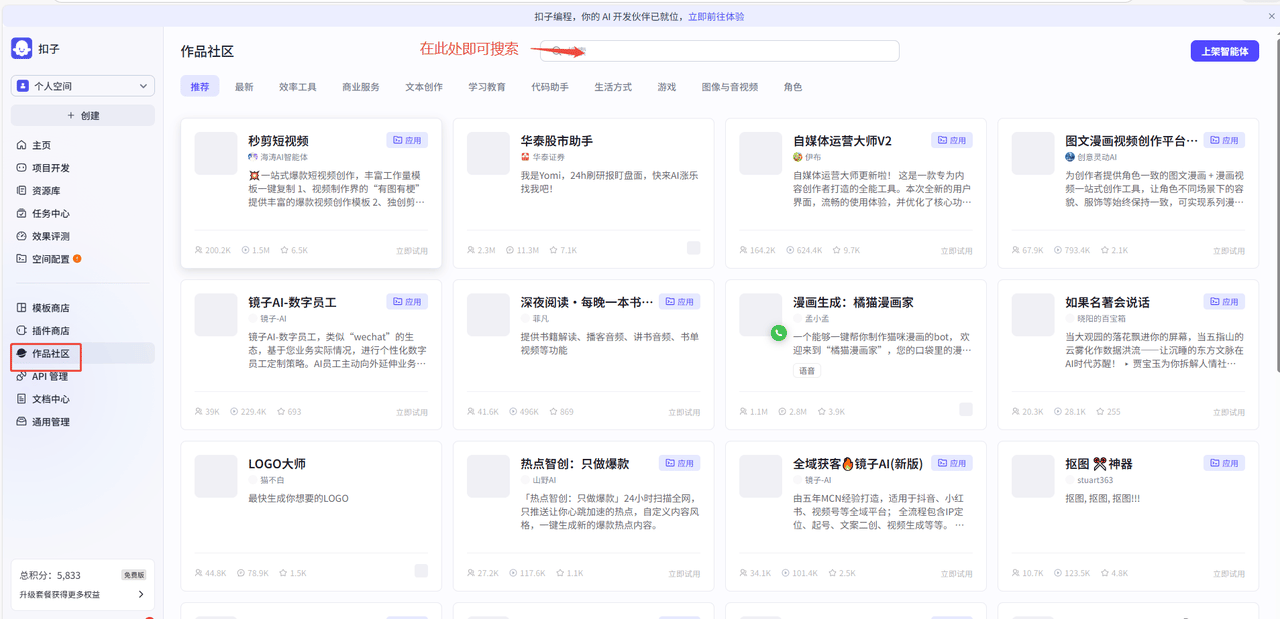Open the 漫画生成：橘猫漫画家 title
This screenshot has height=619, width=1280.
(853, 302)
